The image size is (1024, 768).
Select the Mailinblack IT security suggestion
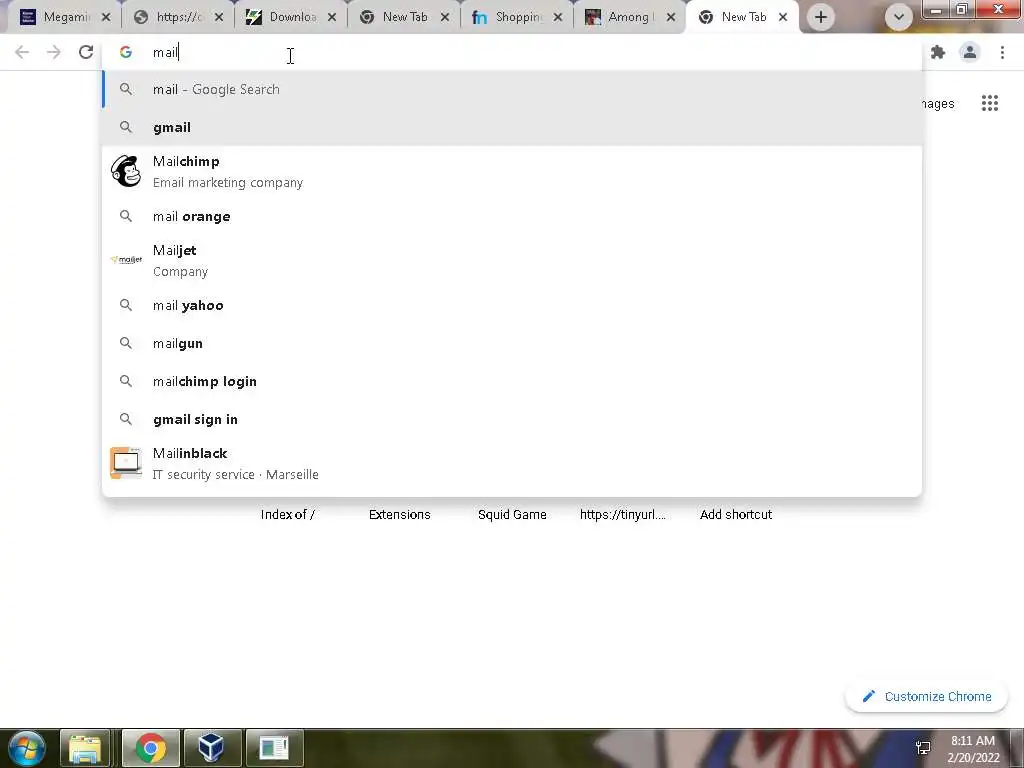click(x=512, y=464)
